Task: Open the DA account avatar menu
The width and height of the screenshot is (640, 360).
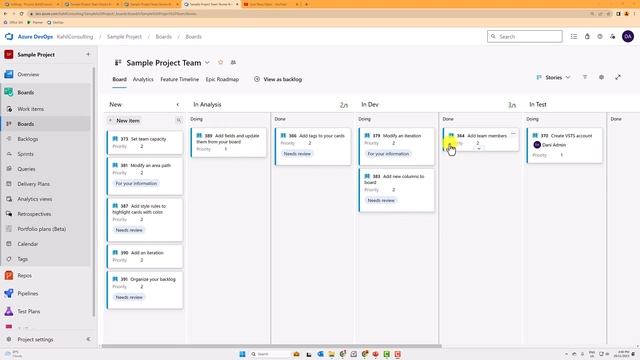Action: click(x=628, y=37)
